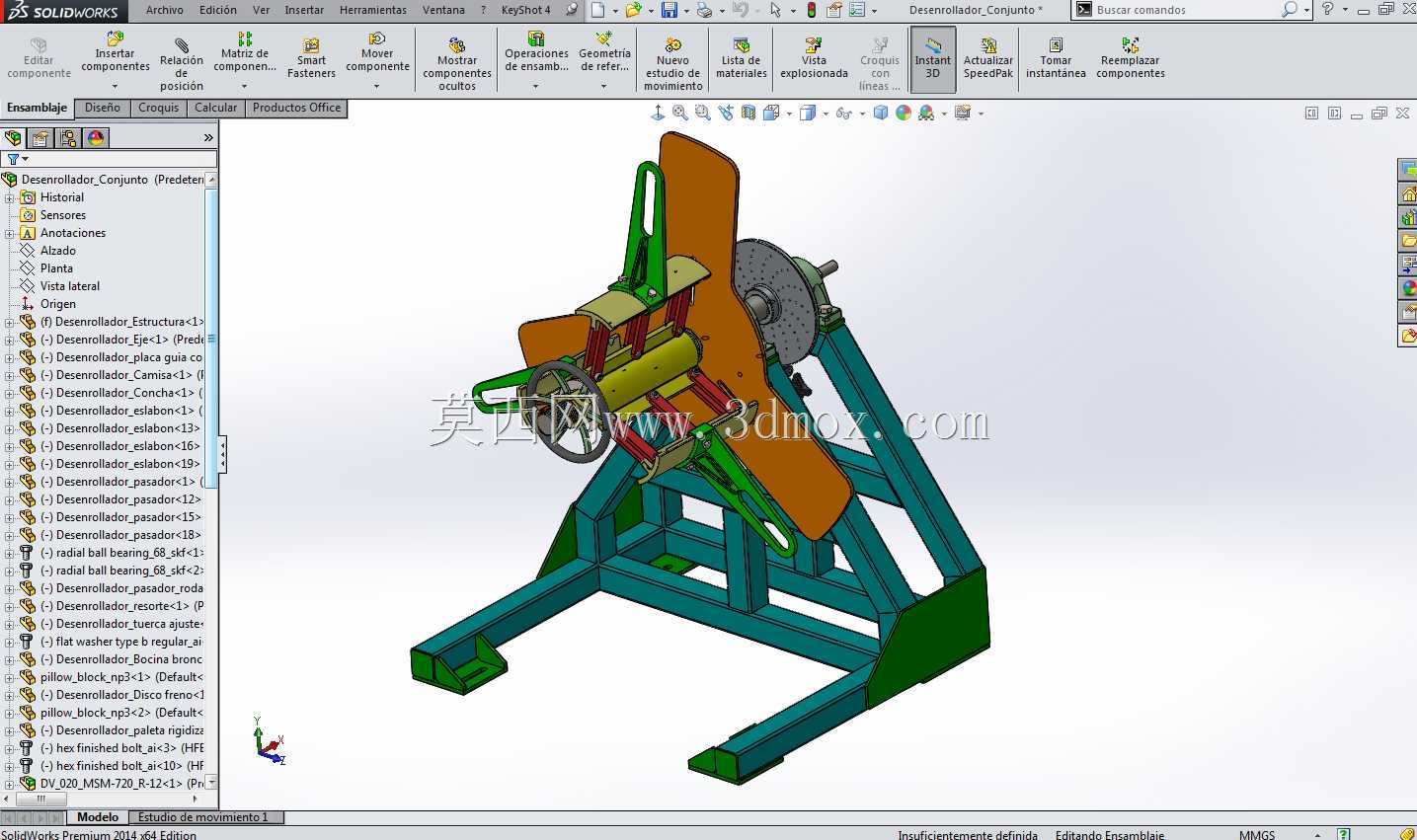The height and width of the screenshot is (840, 1417).
Task: Open the Herramientas menu
Action: pyautogui.click(x=373, y=10)
